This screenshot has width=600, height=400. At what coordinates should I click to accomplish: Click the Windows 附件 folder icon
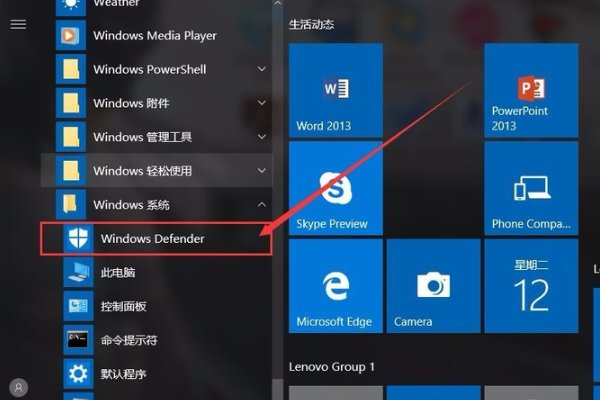click(x=71, y=103)
